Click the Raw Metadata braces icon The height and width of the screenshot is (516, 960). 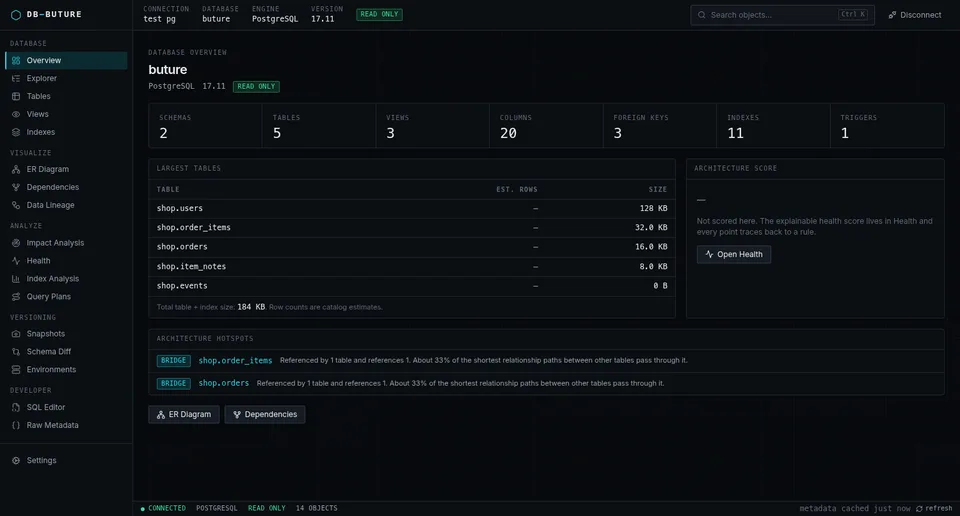(x=16, y=425)
